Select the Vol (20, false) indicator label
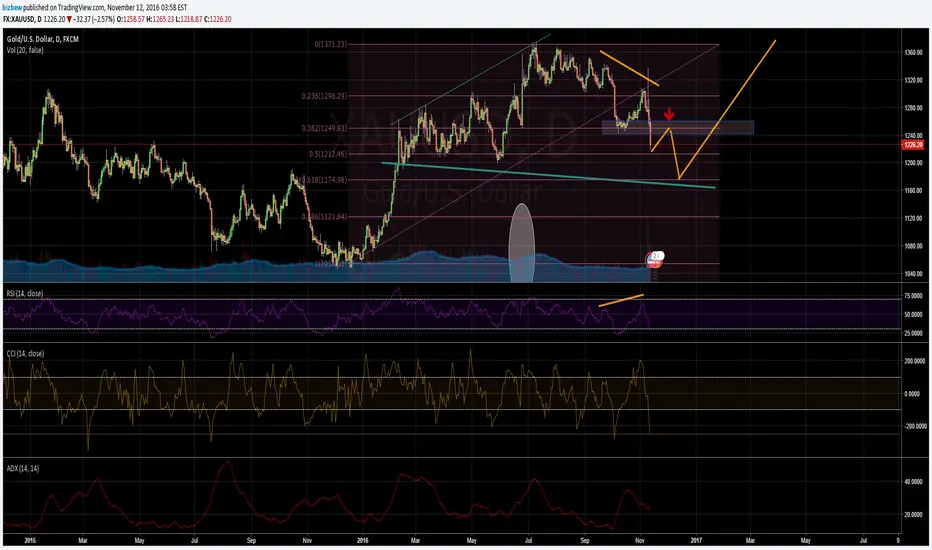Screen dimensions: 932x550 [x=25, y=50]
